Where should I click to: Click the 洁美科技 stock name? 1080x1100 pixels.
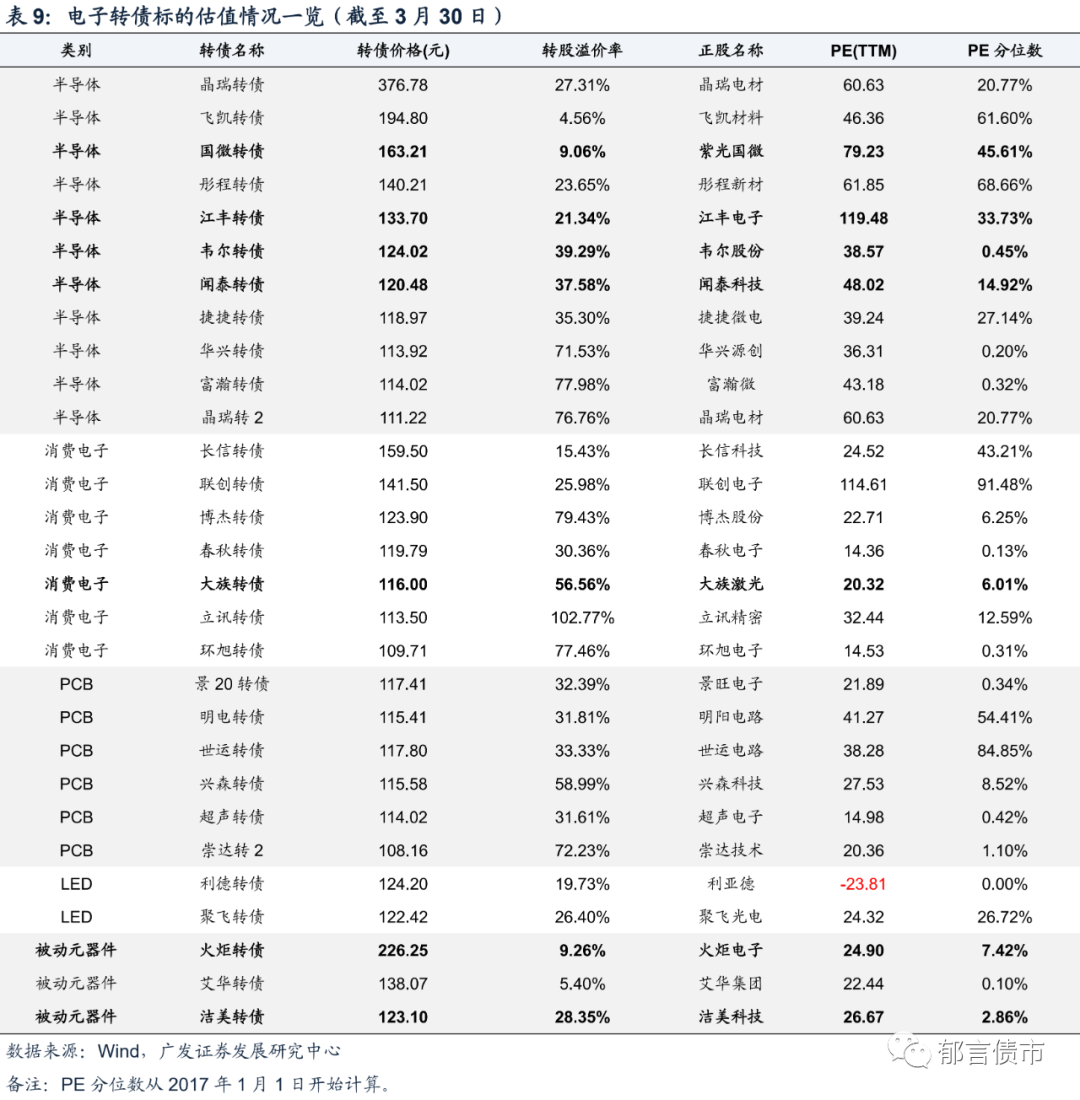(x=731, y=1016)
